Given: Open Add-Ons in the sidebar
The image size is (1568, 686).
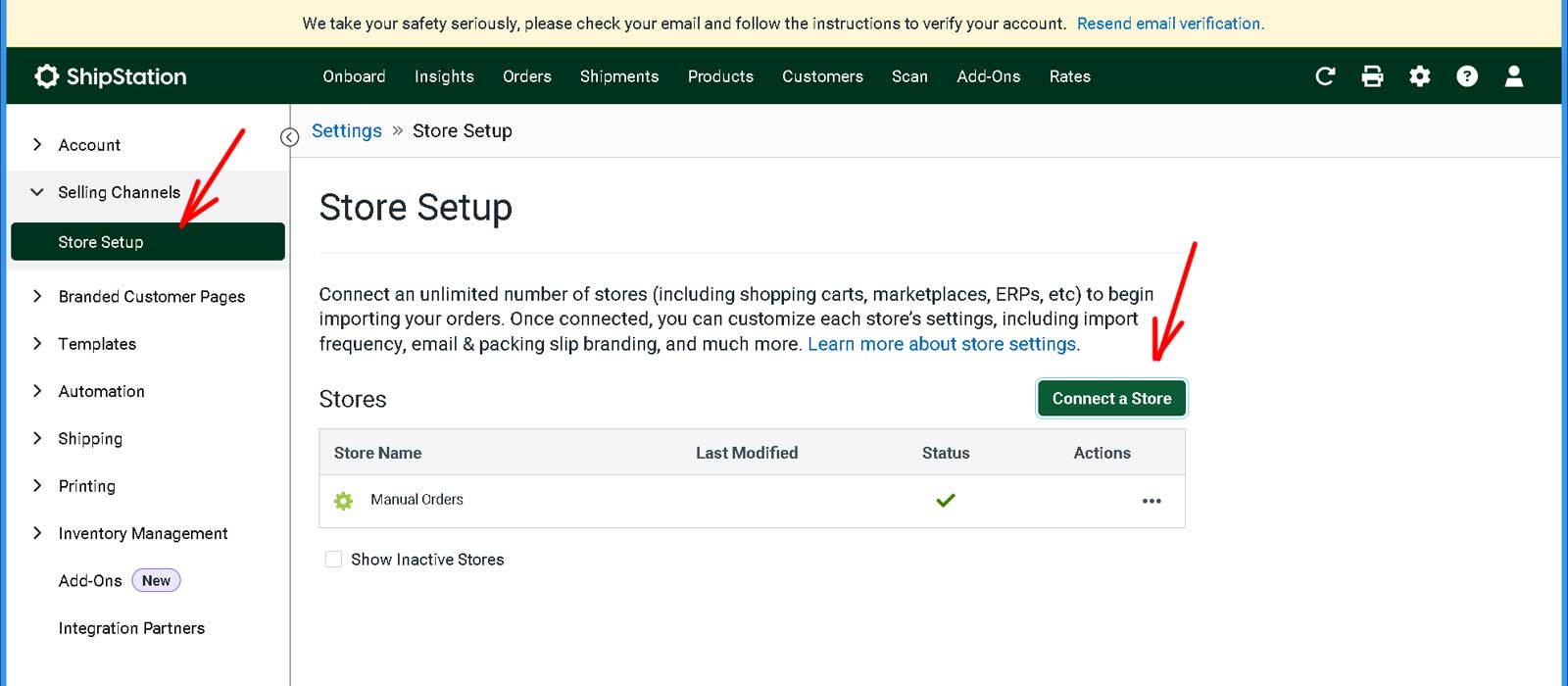Looking at the screenshot, I should pyautogui.click(x=90, y=580).
